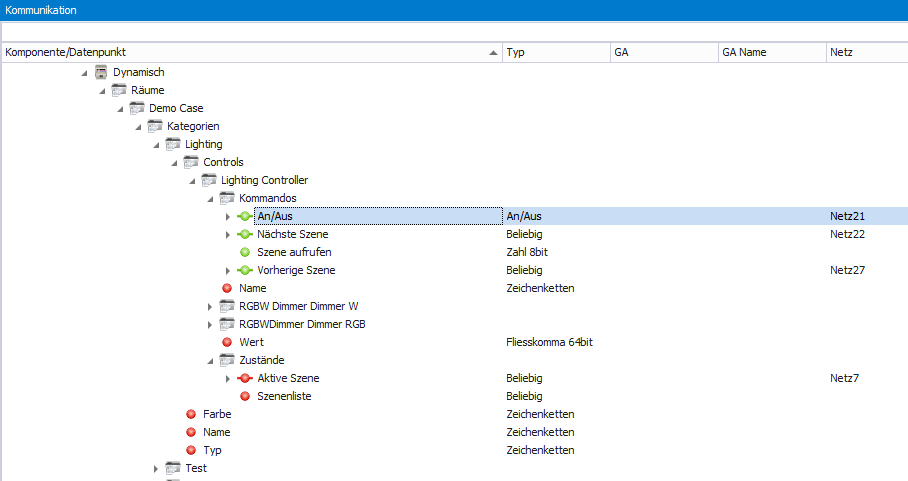
Task: Click the GA Name column header
Action: click(x=772, y=52)
